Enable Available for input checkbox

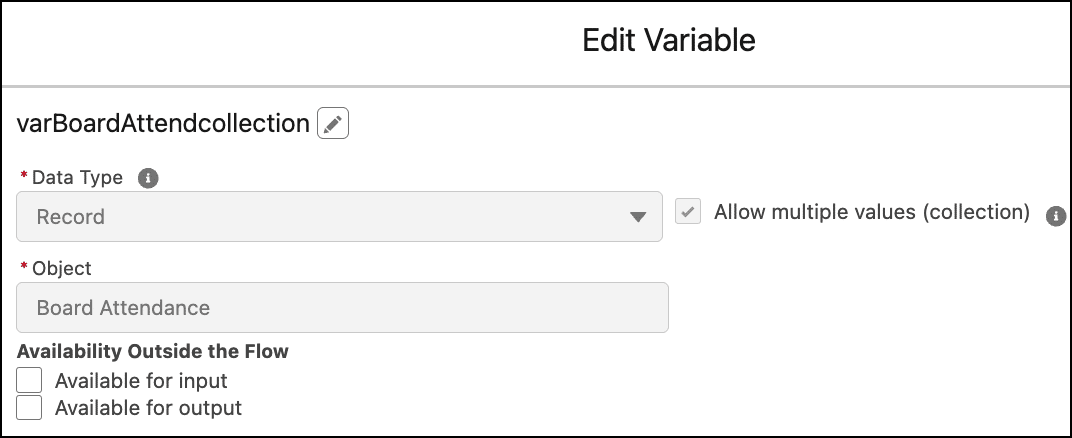(x=29, y=380)
